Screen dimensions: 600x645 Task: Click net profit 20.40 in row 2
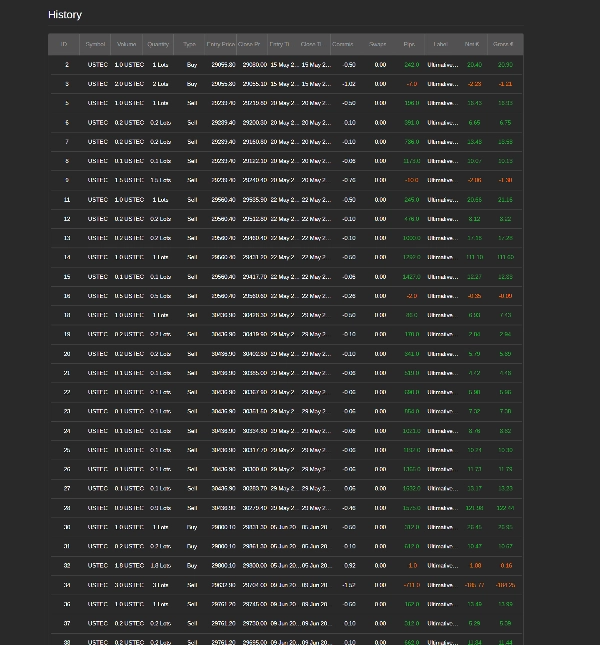[x=474, y=65]
